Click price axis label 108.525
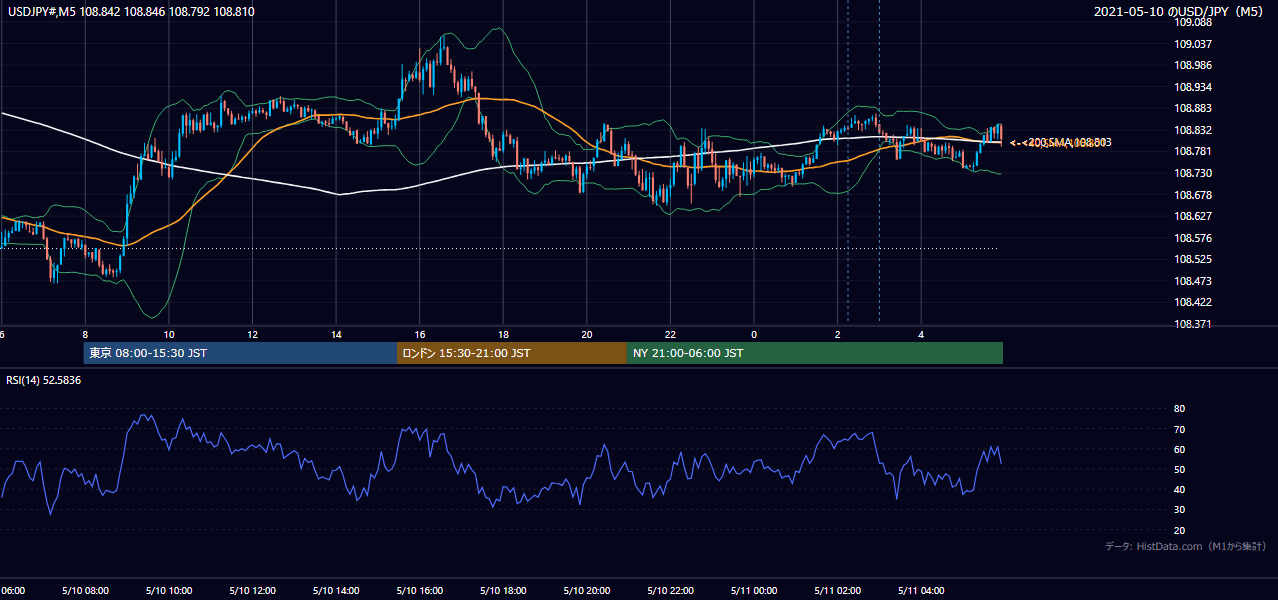Screen dimensions: 1278x600 [x=1194, y=259]
